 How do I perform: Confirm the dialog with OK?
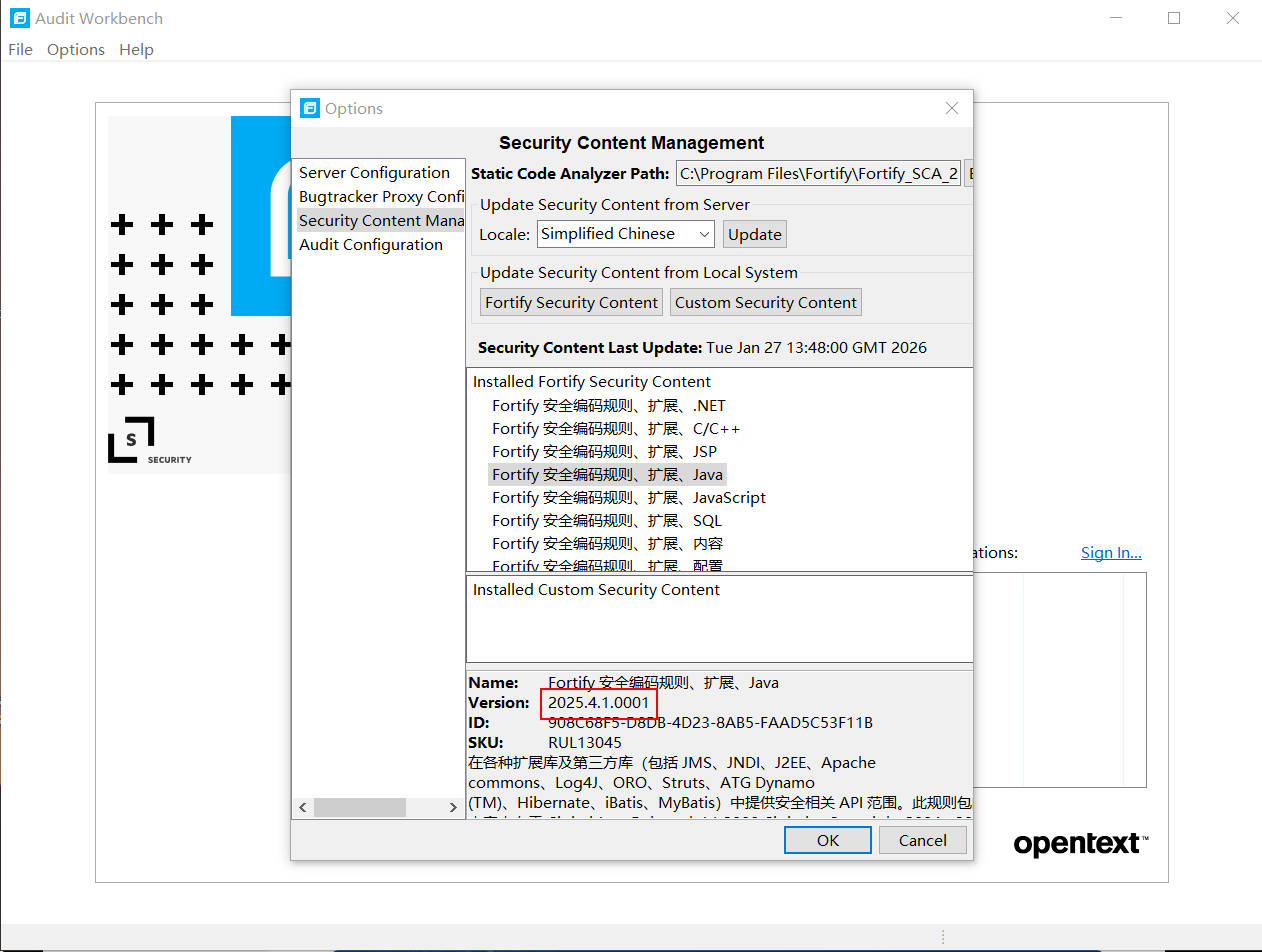click(827, 840)
